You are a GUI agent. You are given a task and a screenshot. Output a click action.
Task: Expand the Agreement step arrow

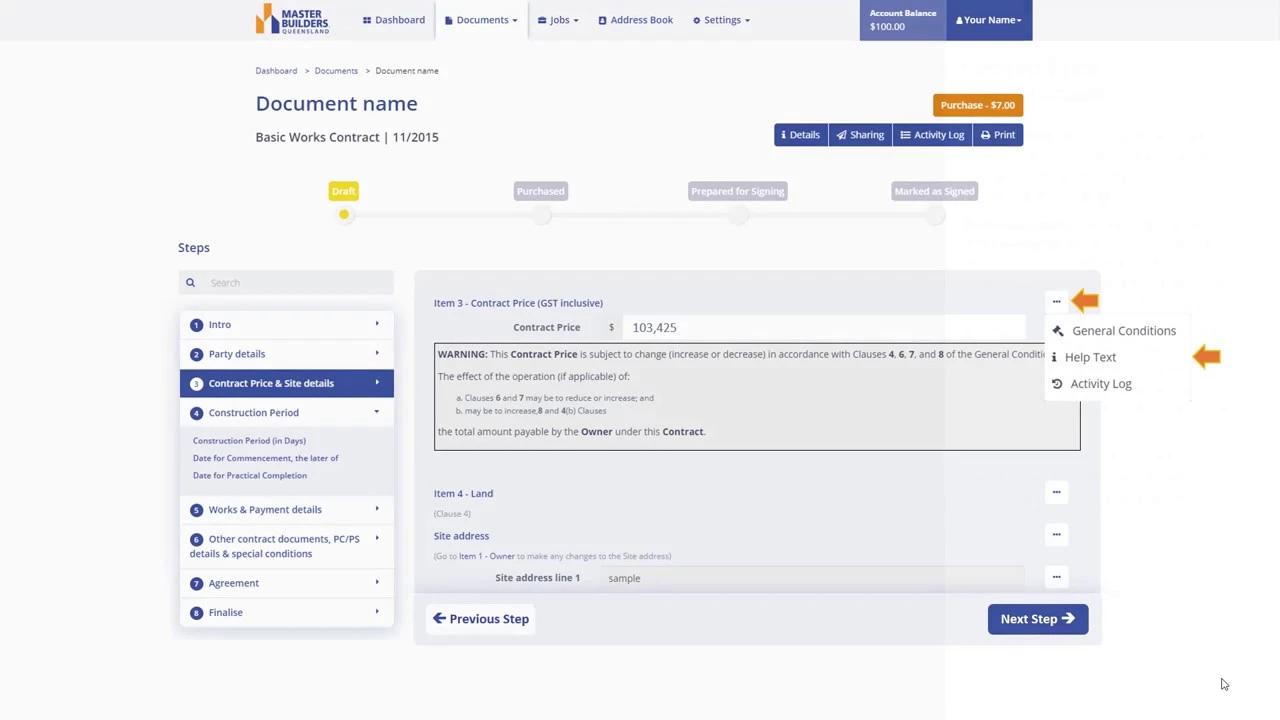pos(377,582)
